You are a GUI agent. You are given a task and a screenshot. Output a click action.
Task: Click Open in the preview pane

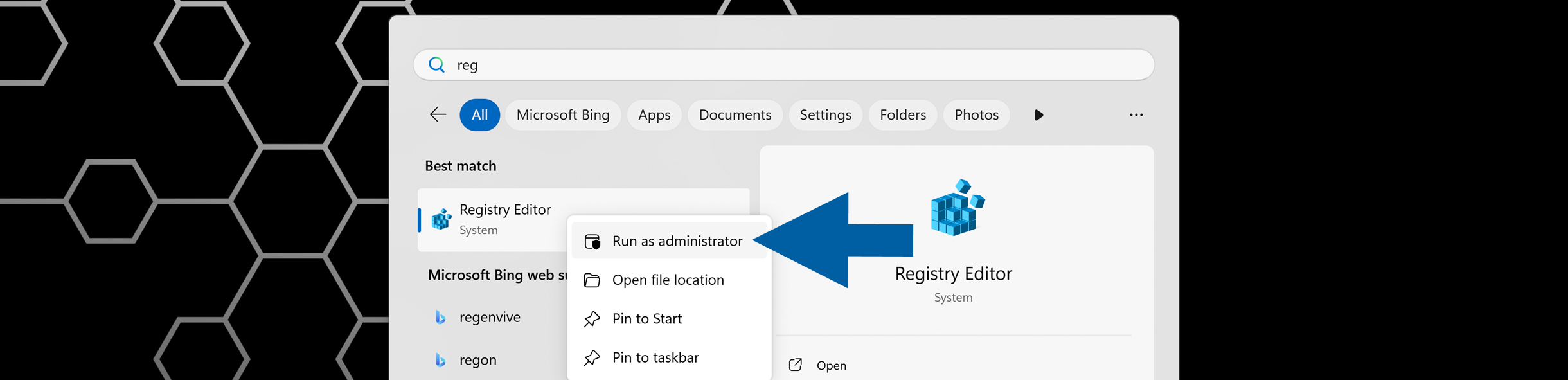pos(831,366)
